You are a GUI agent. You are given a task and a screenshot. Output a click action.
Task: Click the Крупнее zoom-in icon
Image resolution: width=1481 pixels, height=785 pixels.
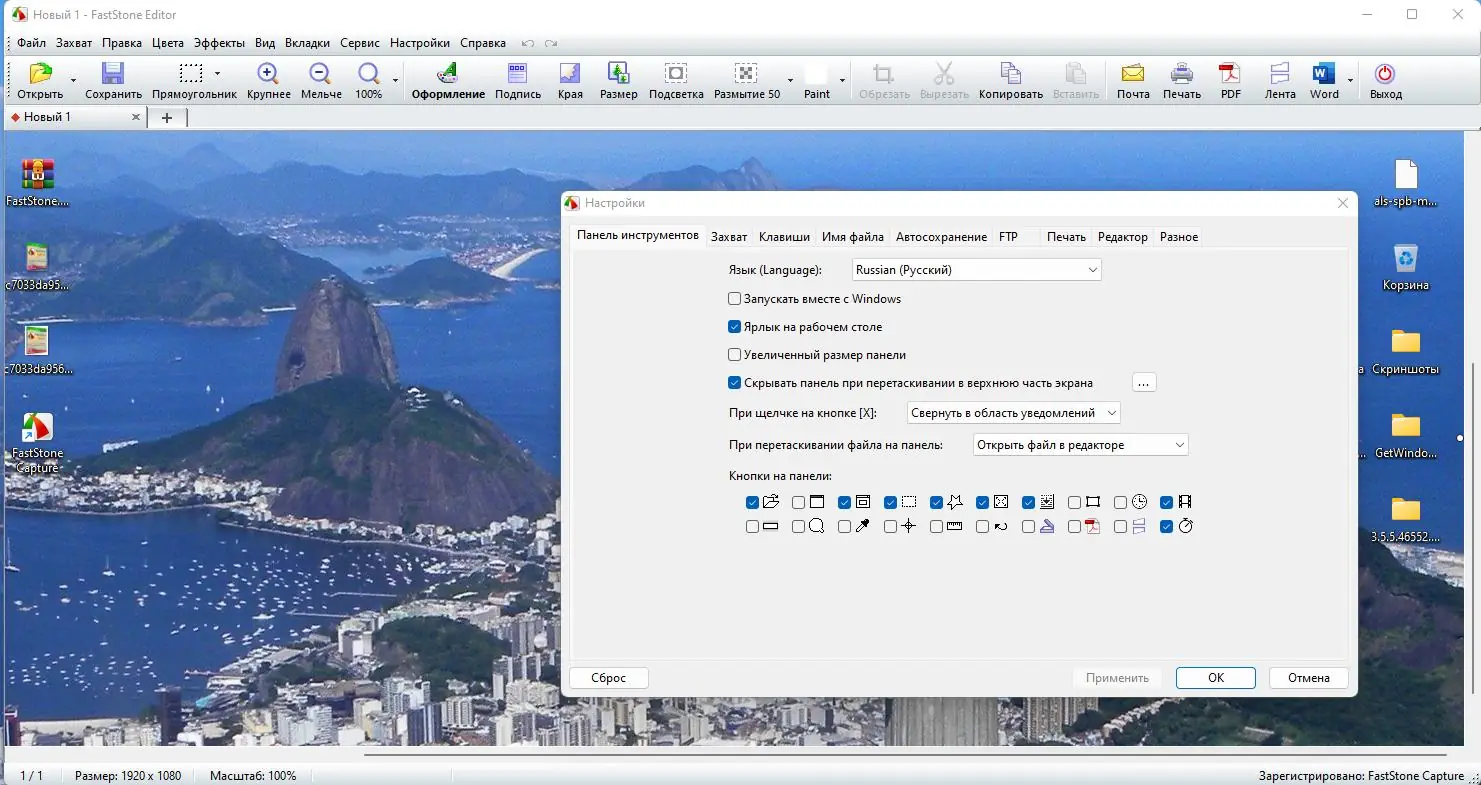pyautogui.click(x=268, y=74)
